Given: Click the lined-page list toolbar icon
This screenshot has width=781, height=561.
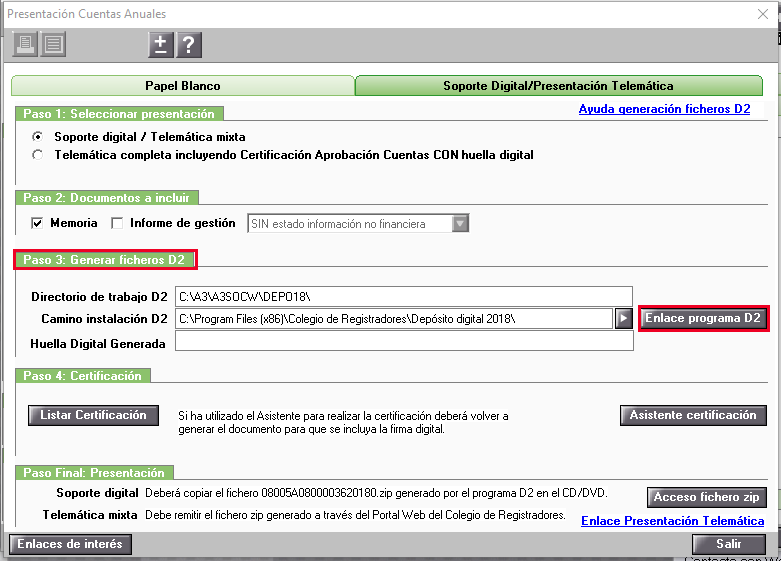Looking at the screenshot, I should [53, 44].
